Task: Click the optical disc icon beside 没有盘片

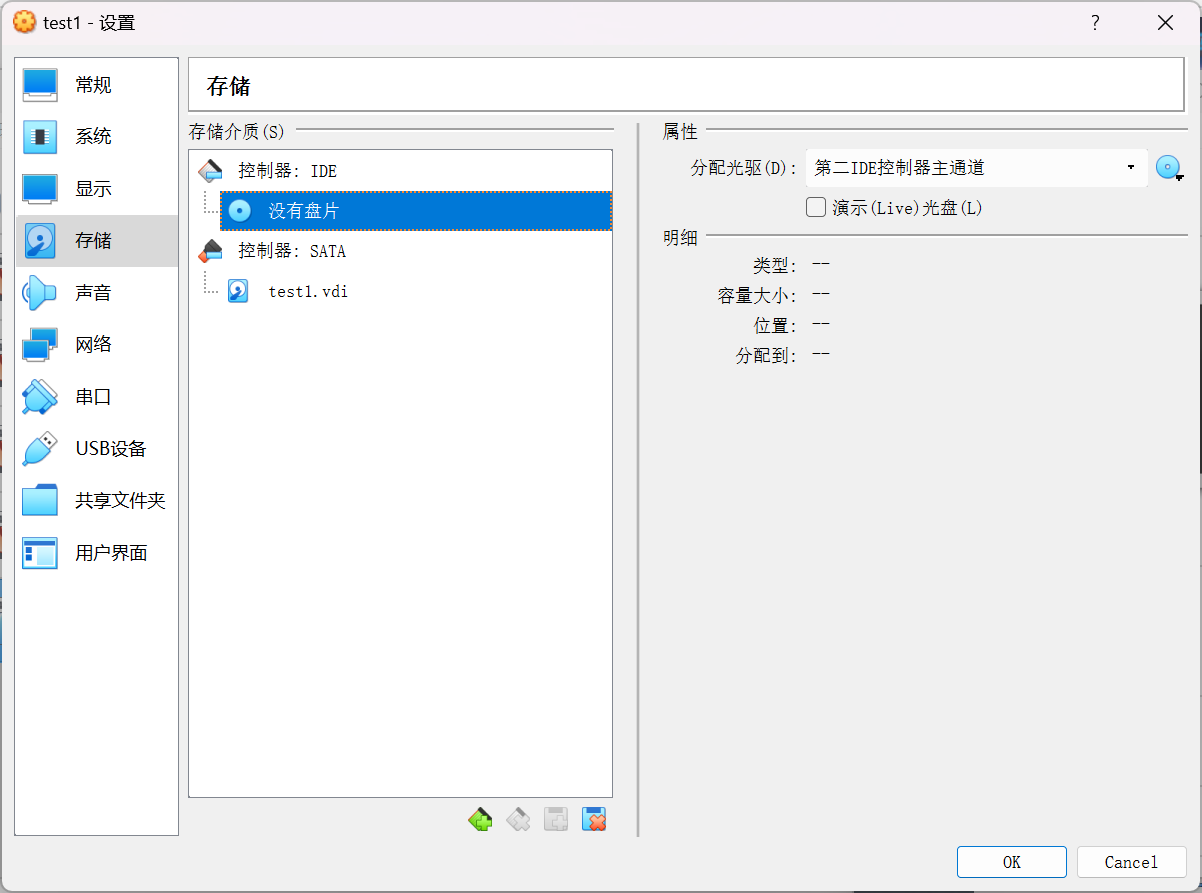Action: pos(240,211)
